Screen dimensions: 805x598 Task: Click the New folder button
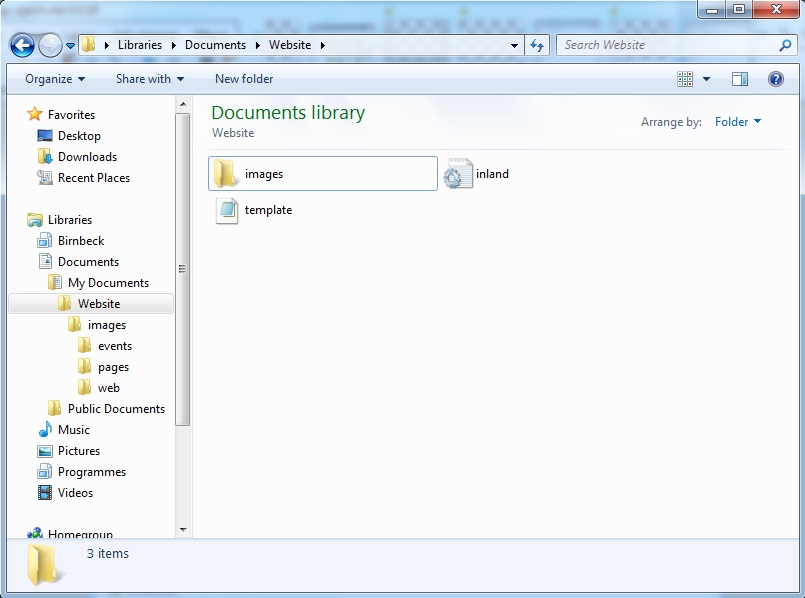coord(244,79)
